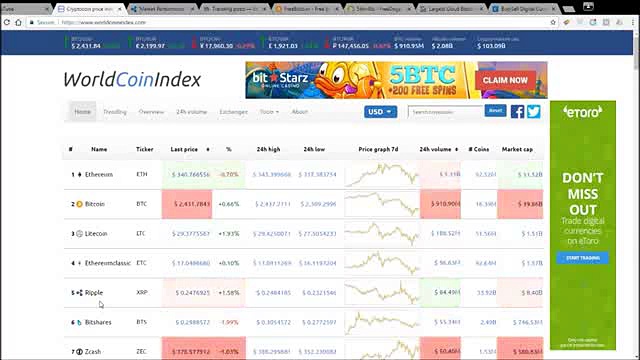640x360 pixels.
Task: Close the Cryptocoin price browser tab
Action: (x=120, y=9)
